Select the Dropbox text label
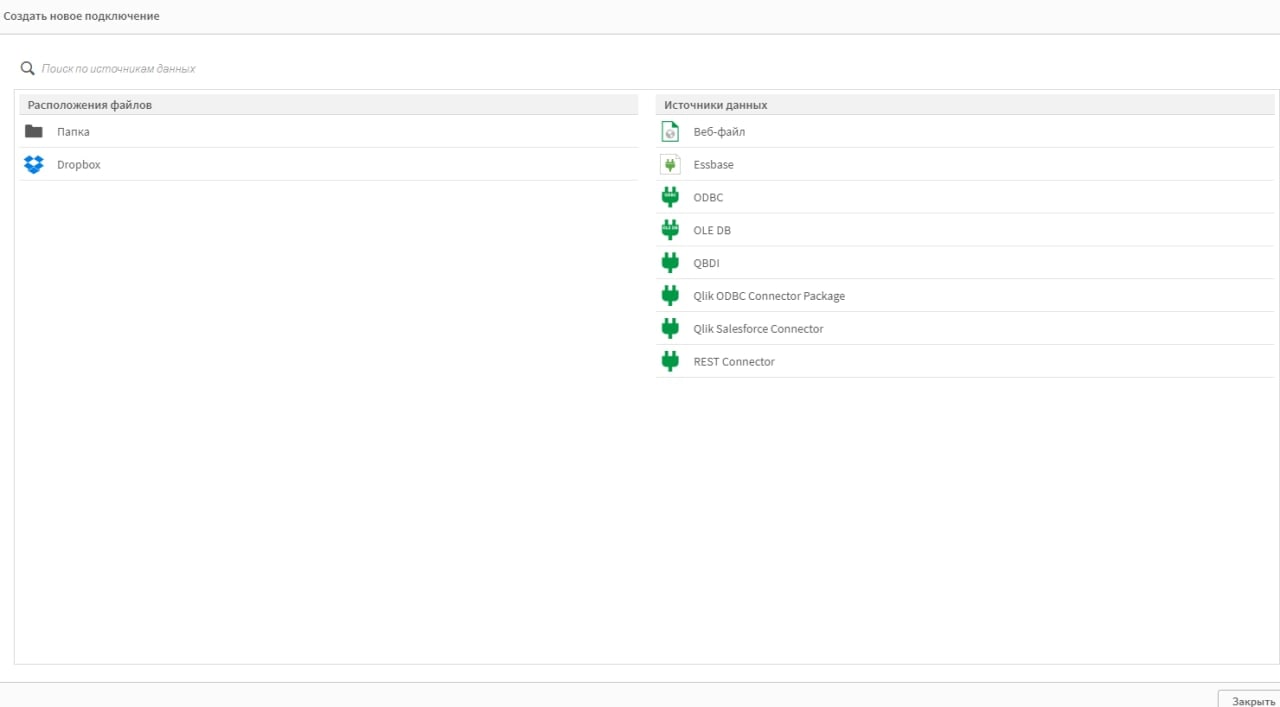Screen dimensions: 1280x707 tap(79, 165)
